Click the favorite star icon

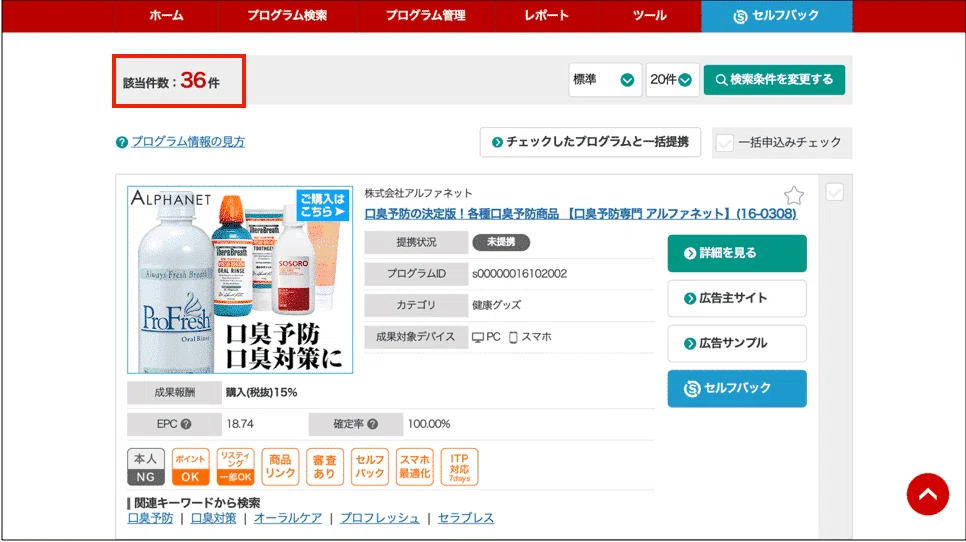(793, 195)
